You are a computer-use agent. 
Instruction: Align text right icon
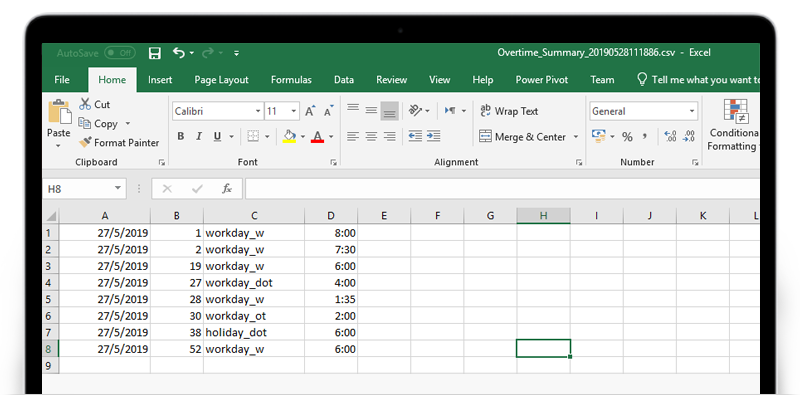click(x=389, y=136)
